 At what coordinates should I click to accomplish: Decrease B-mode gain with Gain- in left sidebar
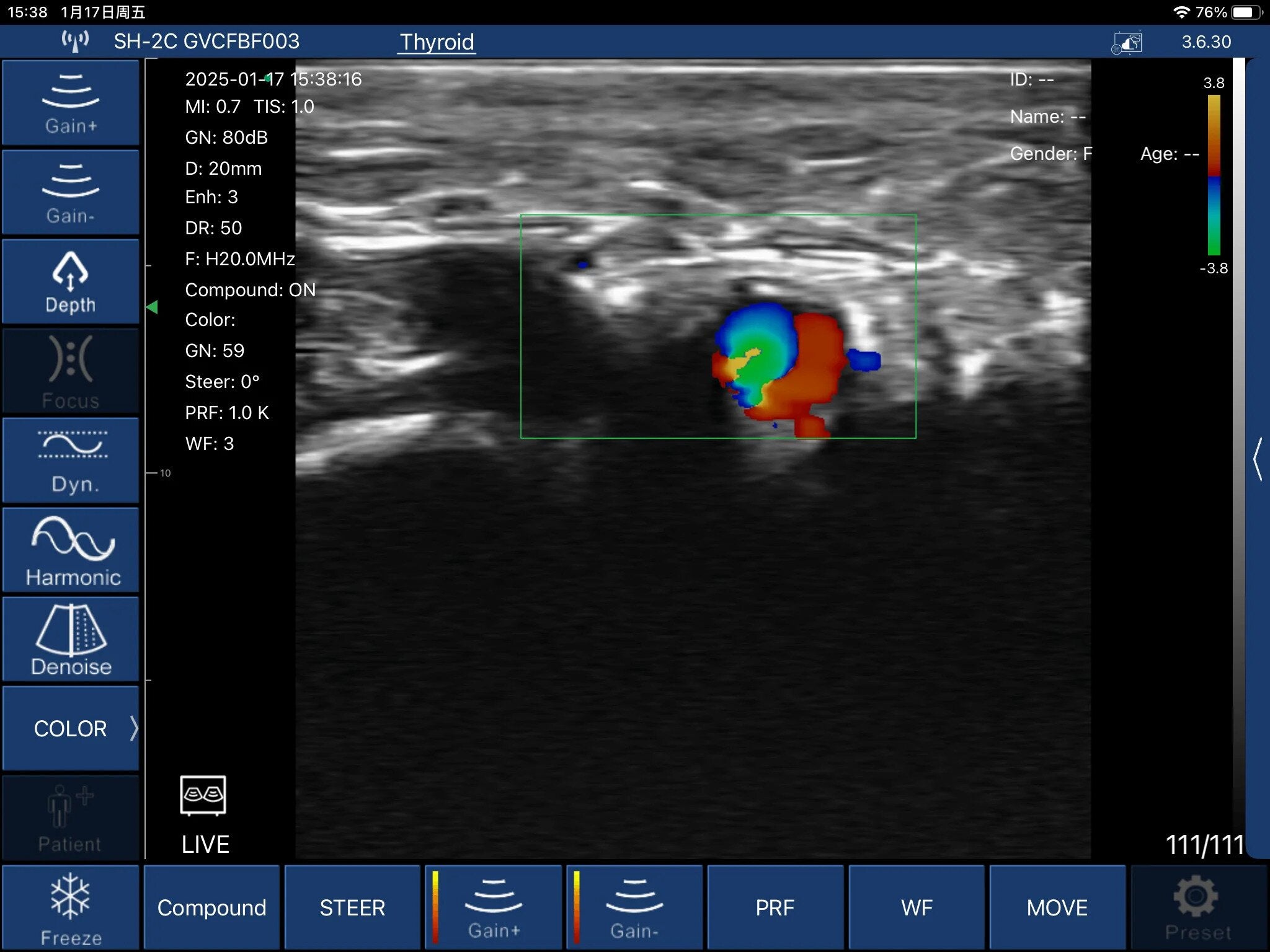[x=71, y=193]
